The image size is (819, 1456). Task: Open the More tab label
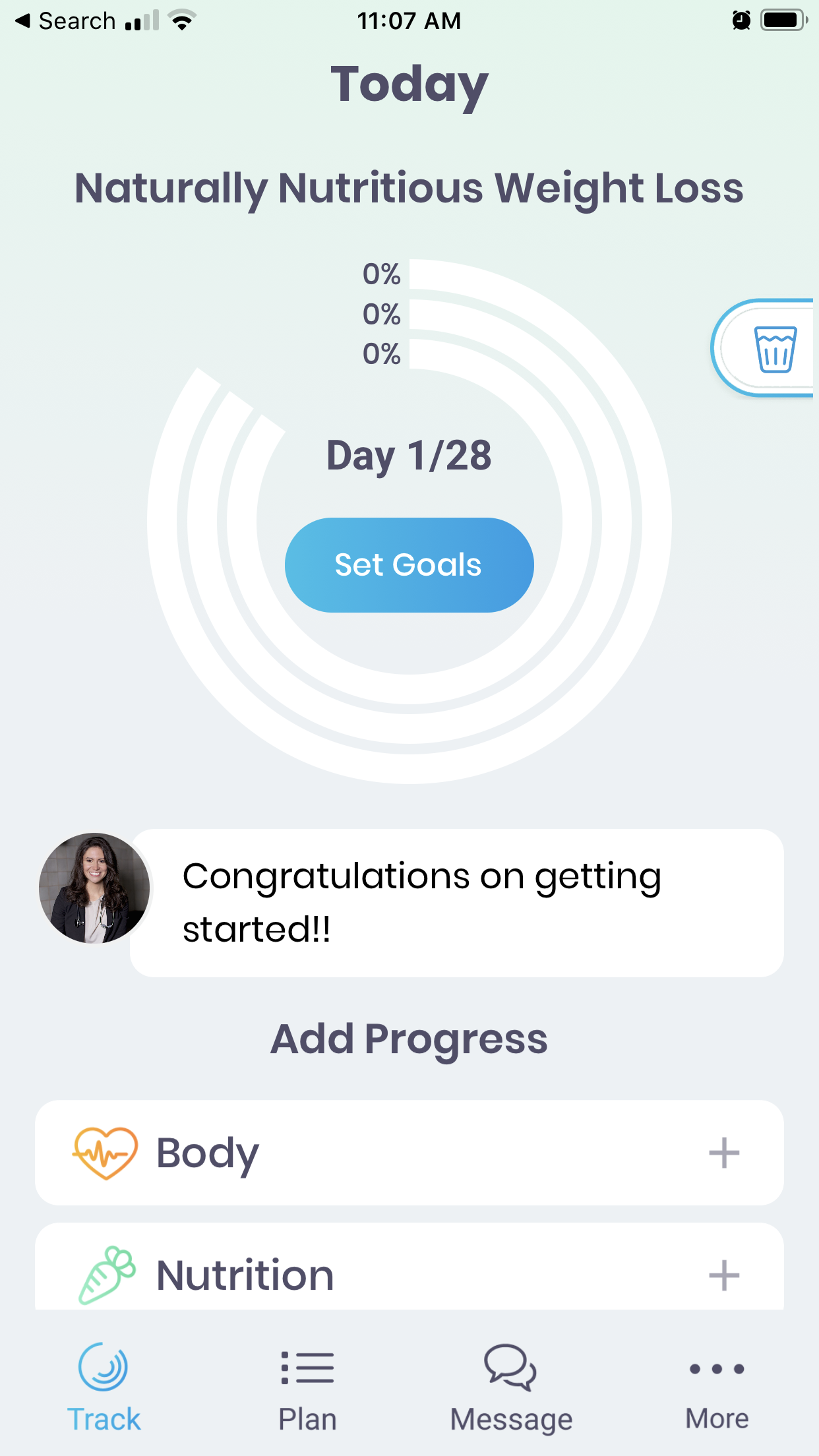[x=717, y=1419]
